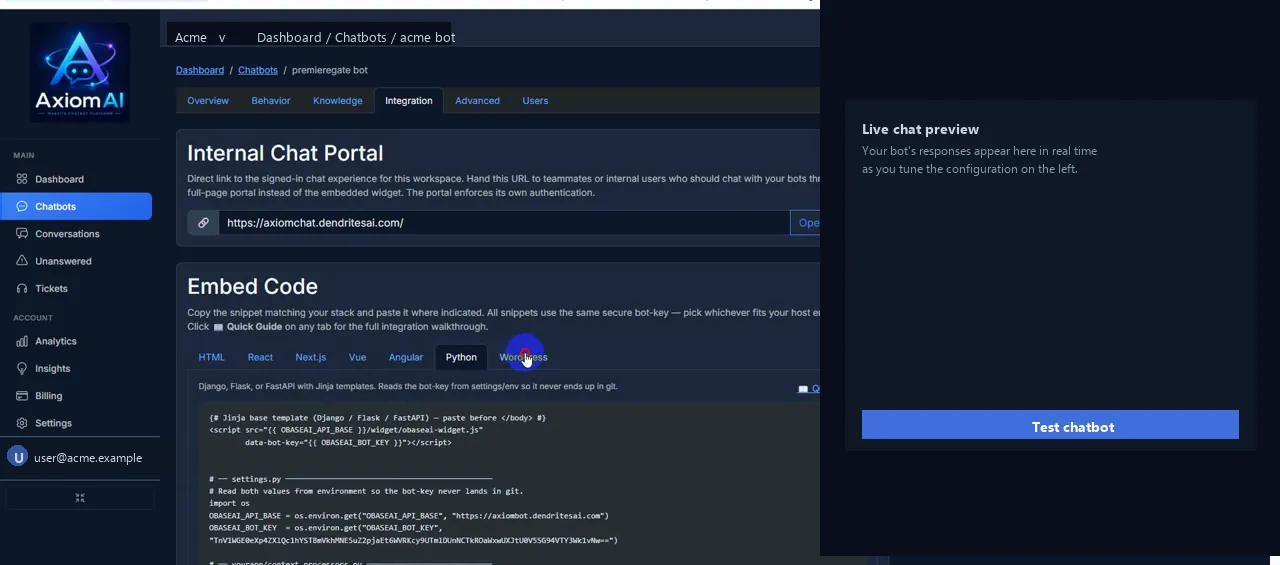Open Conversations label in sidebar menu

tap(67, 234)
